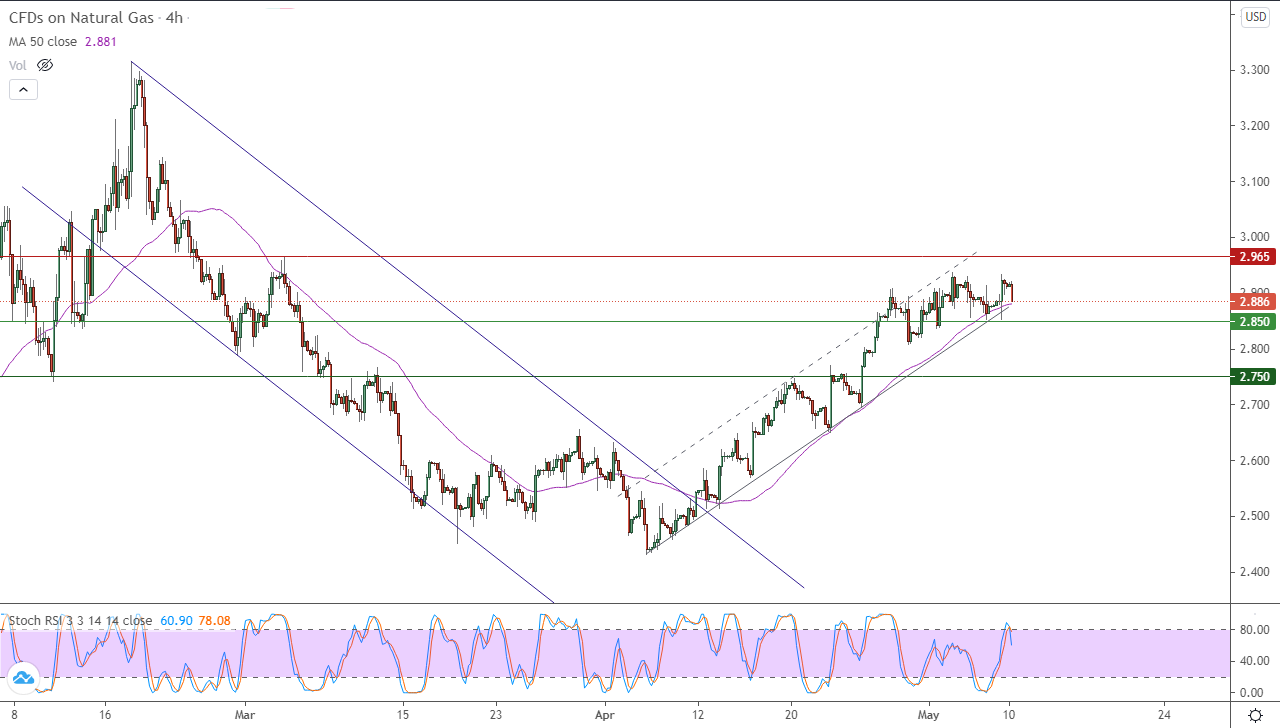The image size is (1280, 728).
Task: Click the 2.600 price axis tick
Action: pos(1255,461)
